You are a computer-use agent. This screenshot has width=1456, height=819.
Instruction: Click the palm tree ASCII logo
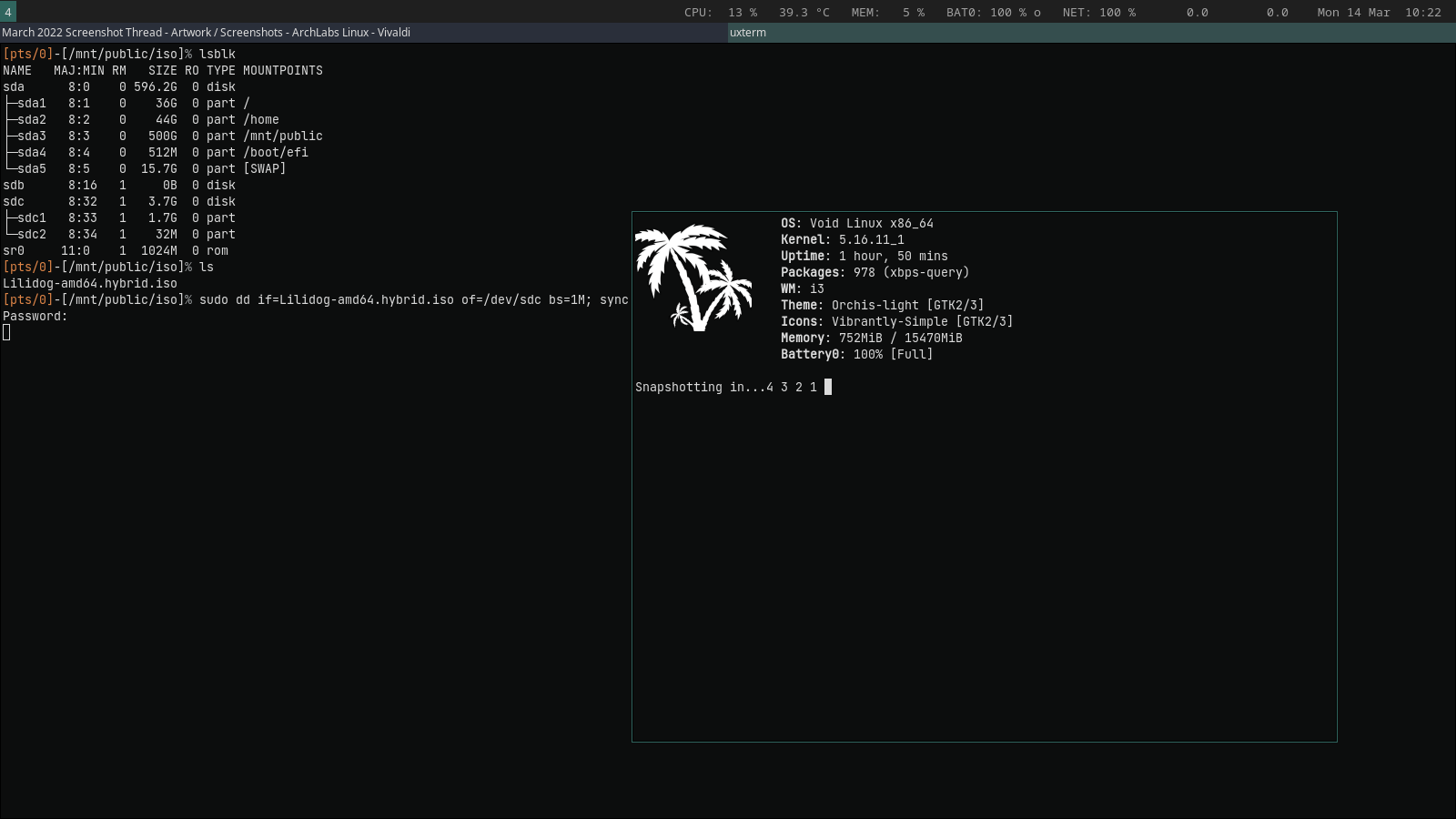coord(693,278)
